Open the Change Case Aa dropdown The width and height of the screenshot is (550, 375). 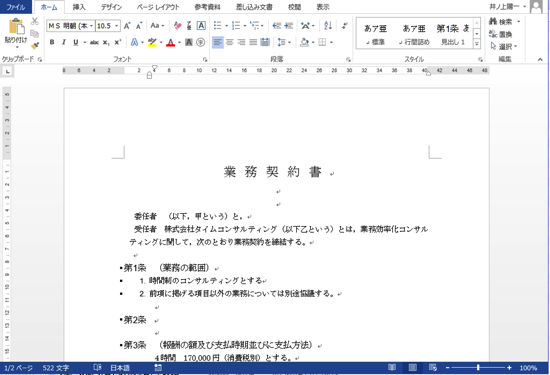click(157, 26)
